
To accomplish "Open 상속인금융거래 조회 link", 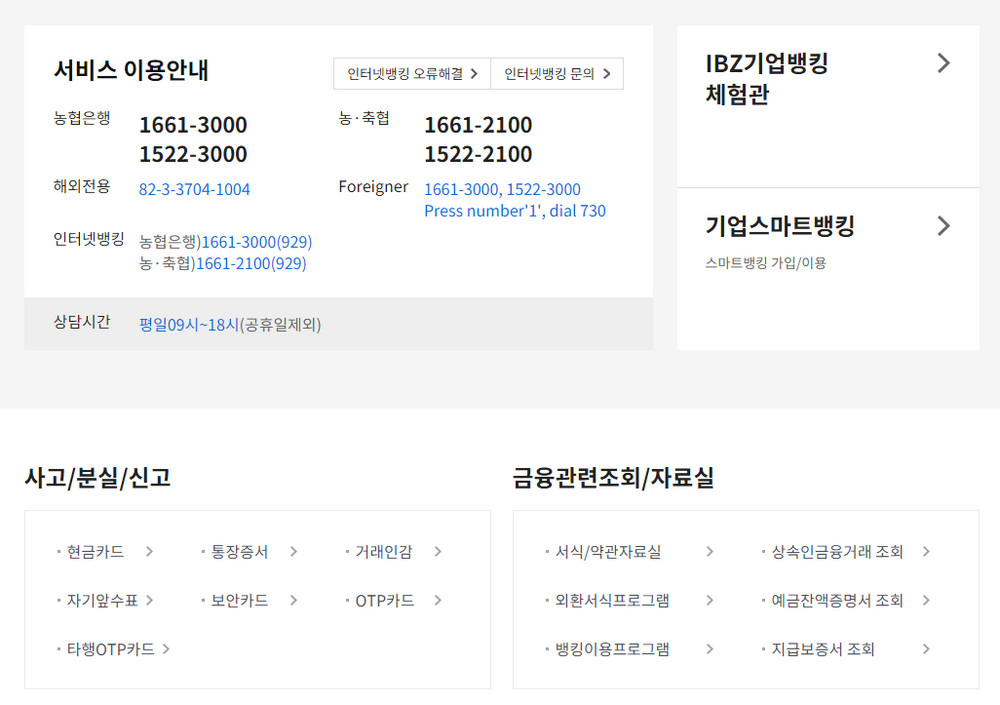I will 837,552.
